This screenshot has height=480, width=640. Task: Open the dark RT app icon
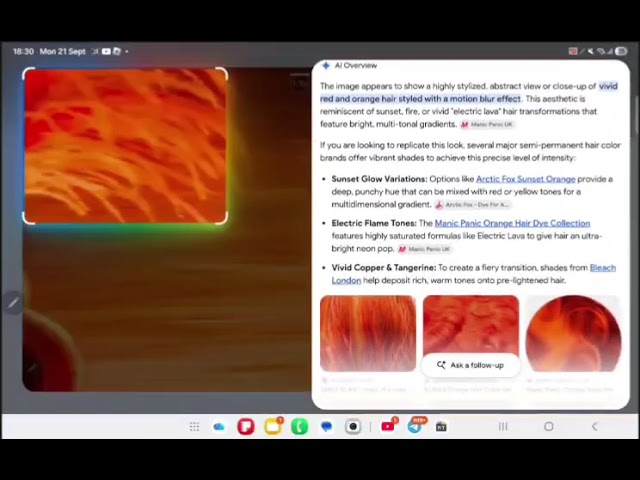441,427
